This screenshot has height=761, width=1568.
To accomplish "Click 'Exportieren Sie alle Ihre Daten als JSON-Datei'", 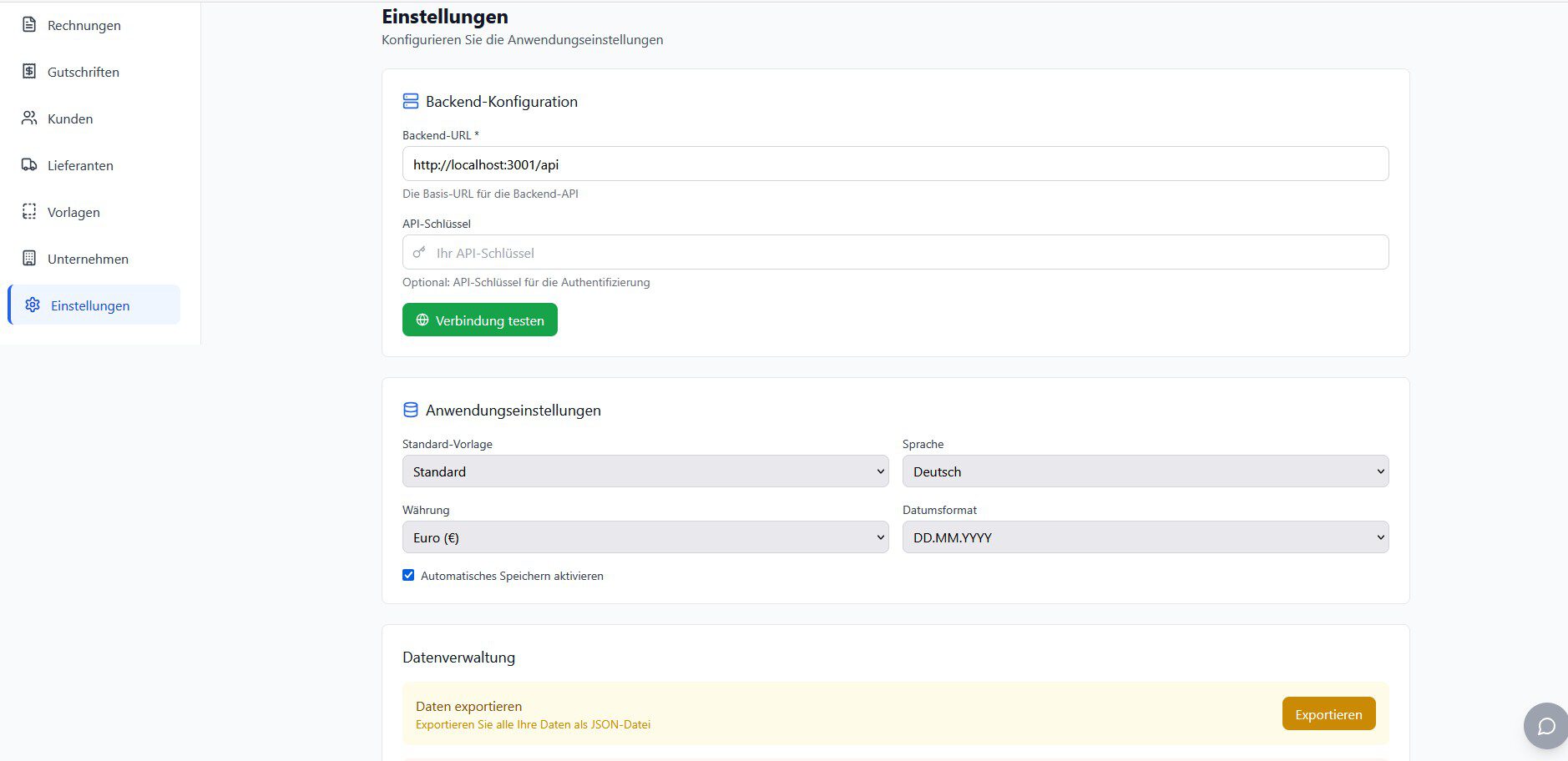I will [533, 724].
